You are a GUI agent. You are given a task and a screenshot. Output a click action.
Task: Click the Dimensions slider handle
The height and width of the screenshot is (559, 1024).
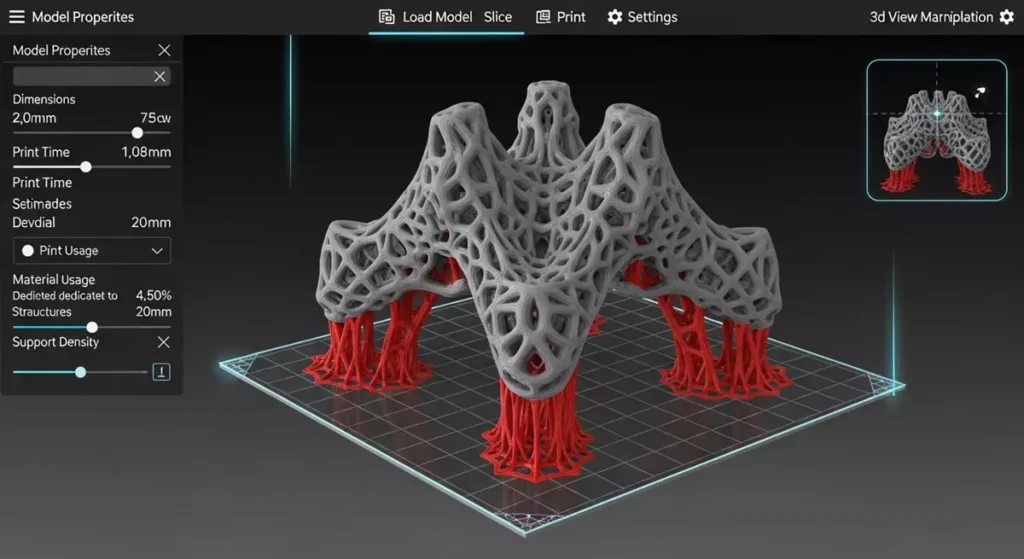click(137, 132)
